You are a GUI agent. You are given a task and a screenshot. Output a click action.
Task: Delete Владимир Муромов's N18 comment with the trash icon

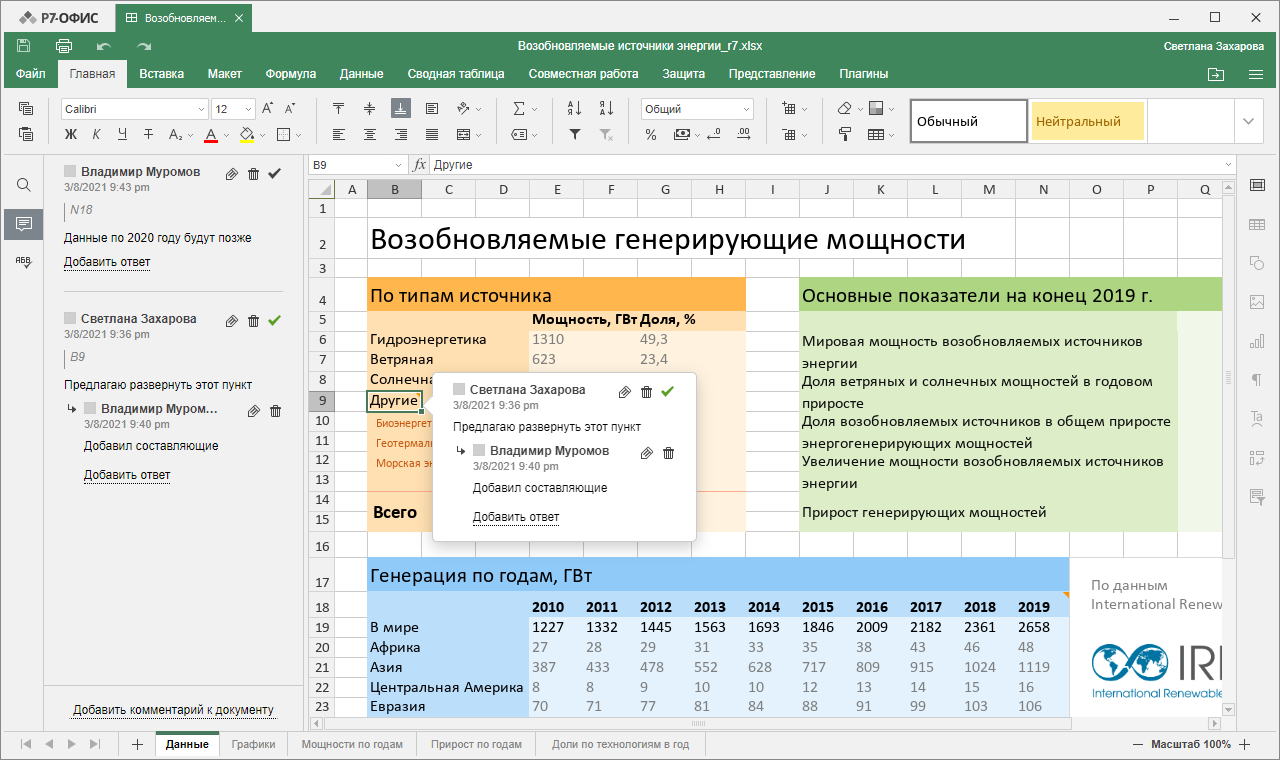253,173
